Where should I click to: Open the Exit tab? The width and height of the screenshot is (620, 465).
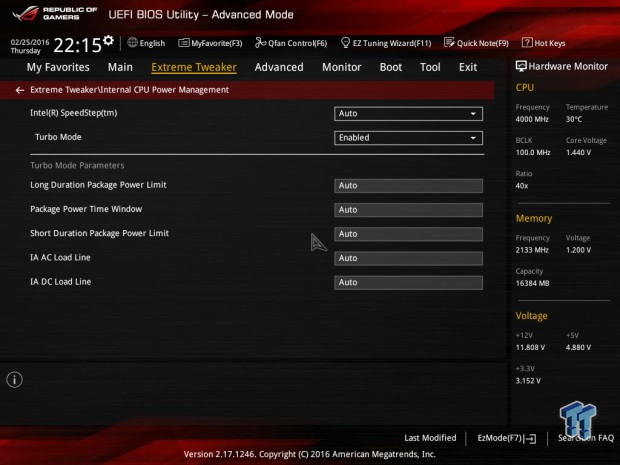point(468,67)
